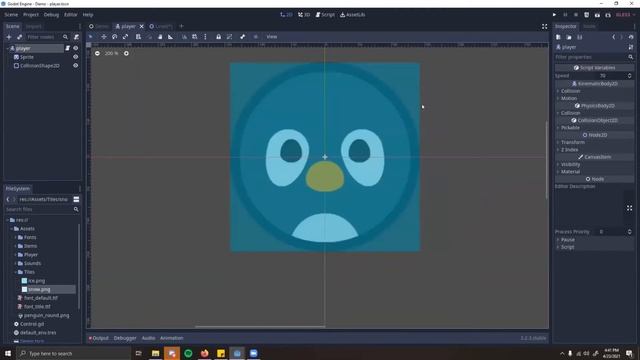Screen dimensions: 640x360
Task: Collapse the Tiles folder in FileSystem
Action: pos(16,272)
